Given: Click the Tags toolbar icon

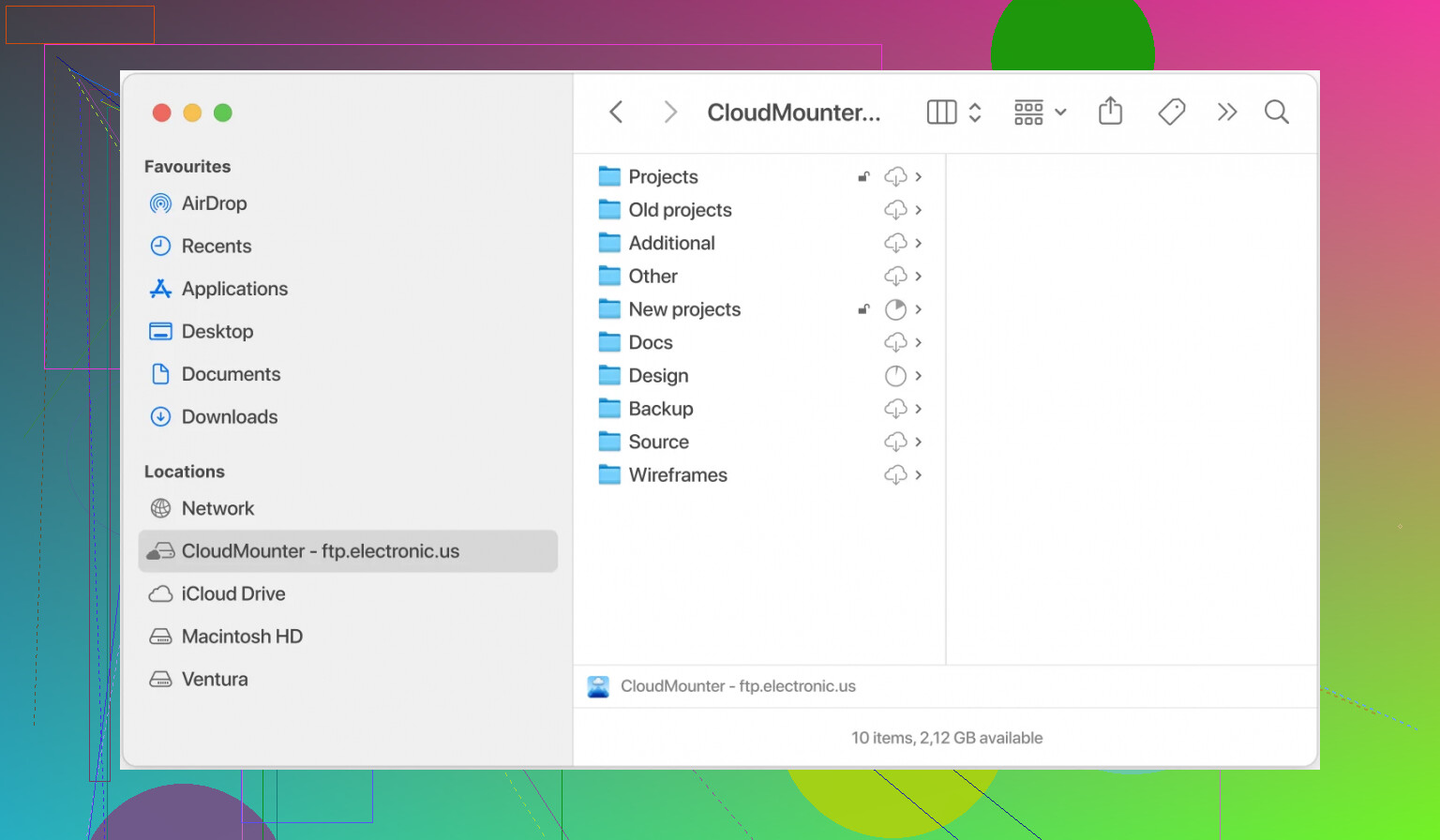Looking at the screenshot, I should coord(1171,112).
